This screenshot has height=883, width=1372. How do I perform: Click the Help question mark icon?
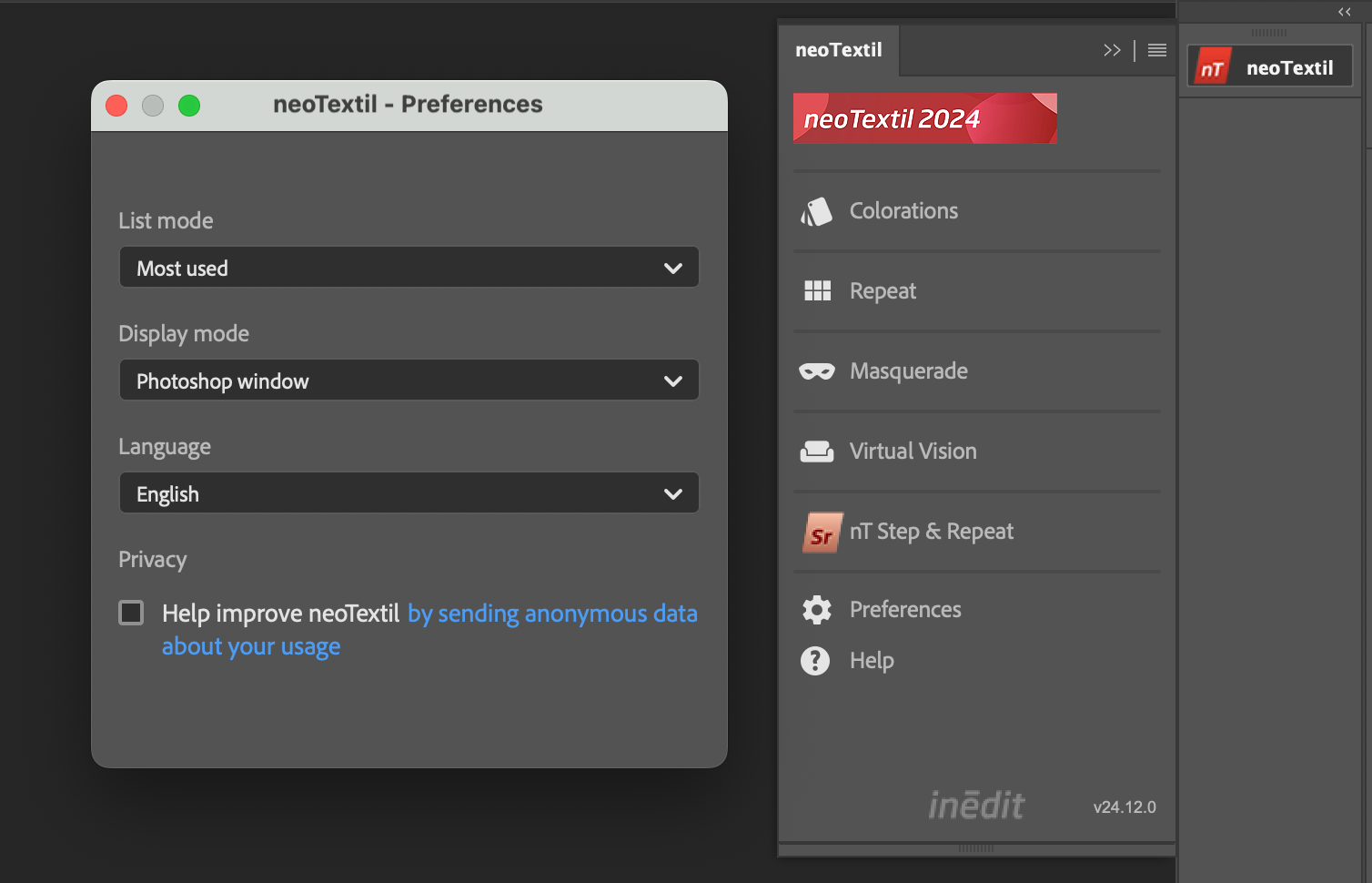[815, 660]
